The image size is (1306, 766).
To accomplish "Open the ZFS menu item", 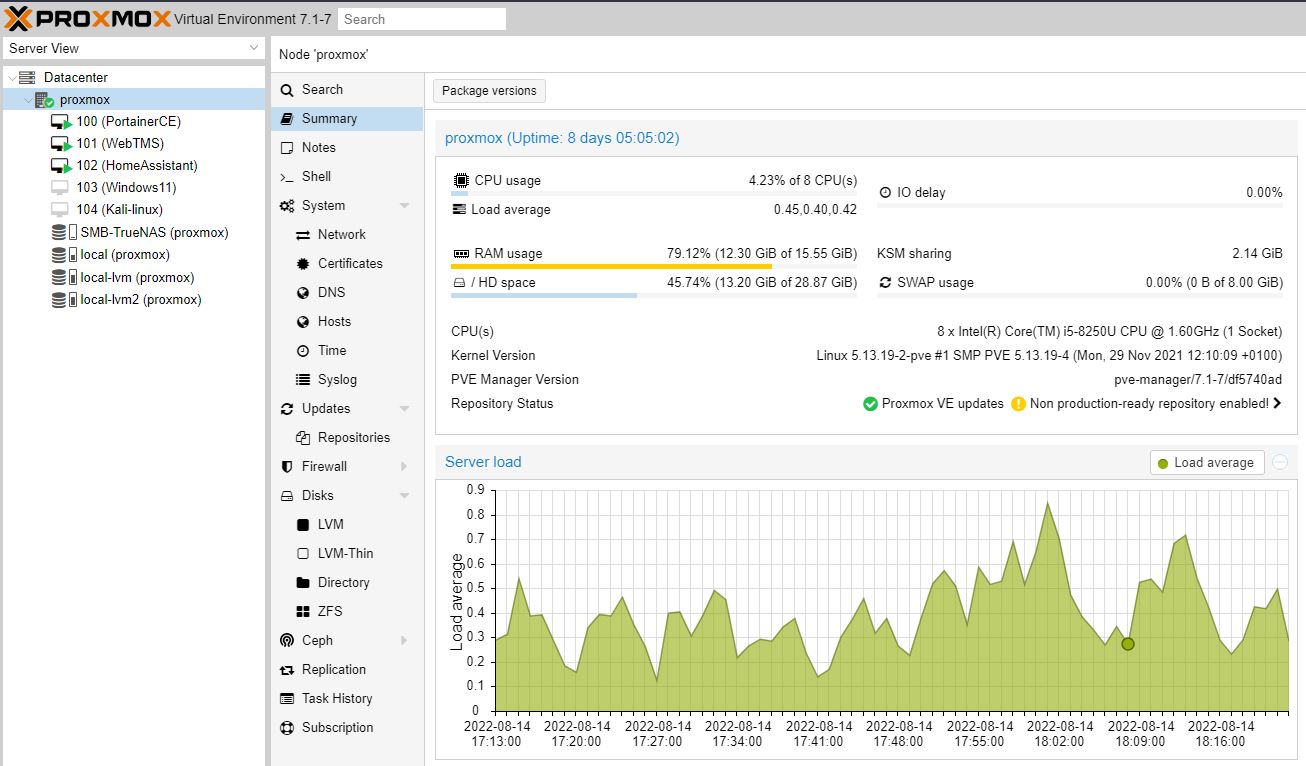I will point(347,611).
